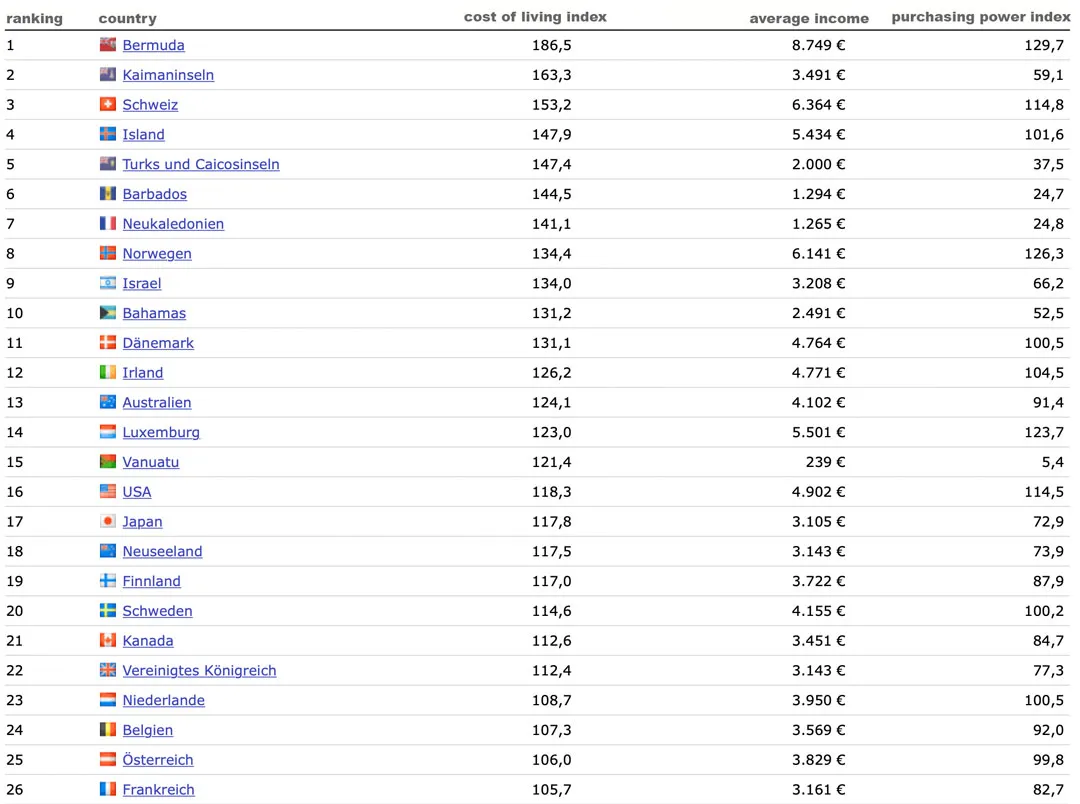Screen dimensions: 1080x804
Task: Click the average income column header
Action: point(809,19)
